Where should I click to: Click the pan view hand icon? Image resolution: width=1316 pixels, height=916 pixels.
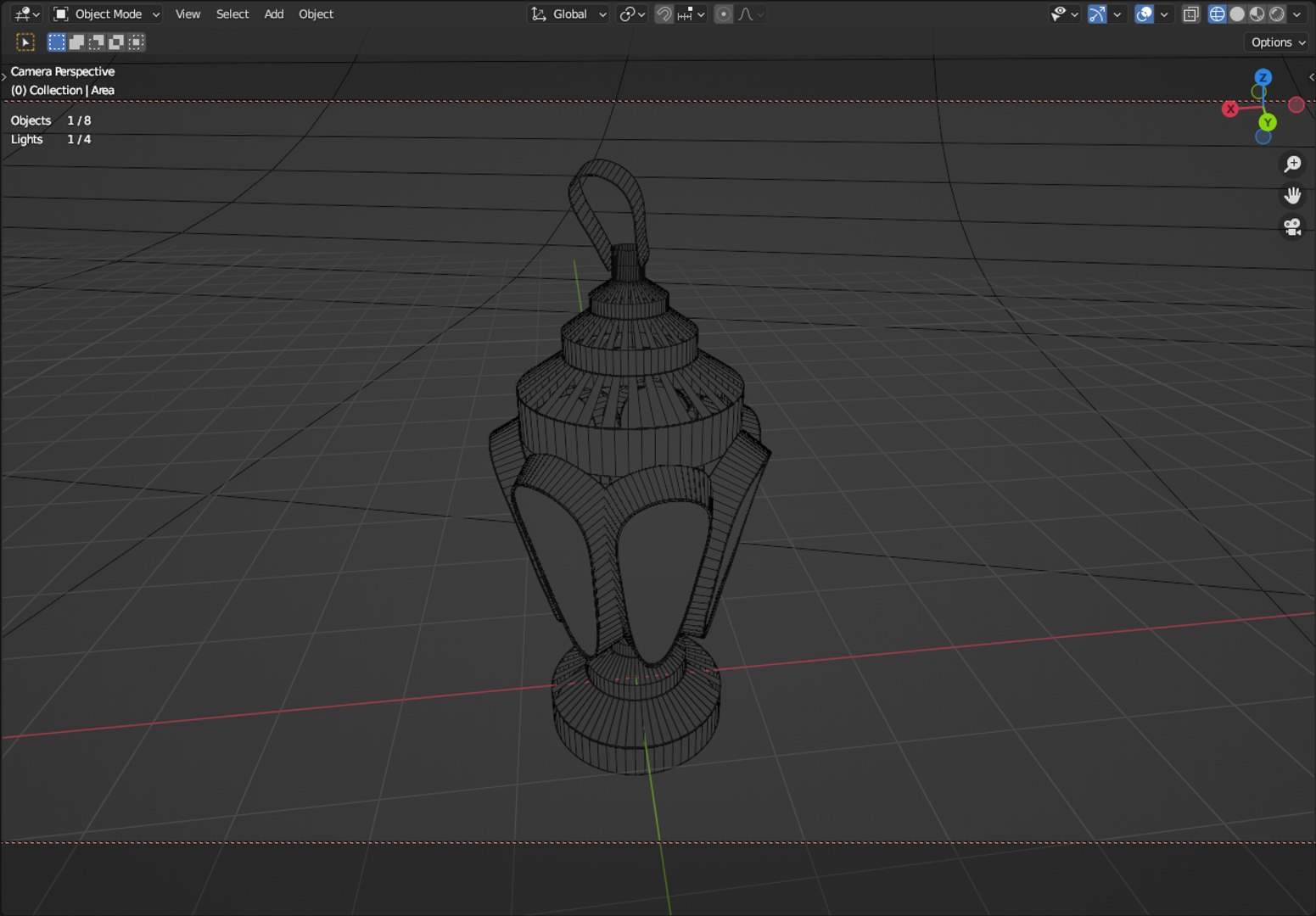[1292, 195]
